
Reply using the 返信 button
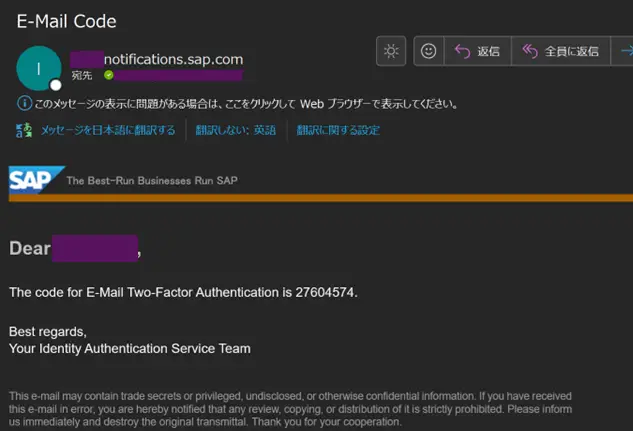tap(477, 51)
